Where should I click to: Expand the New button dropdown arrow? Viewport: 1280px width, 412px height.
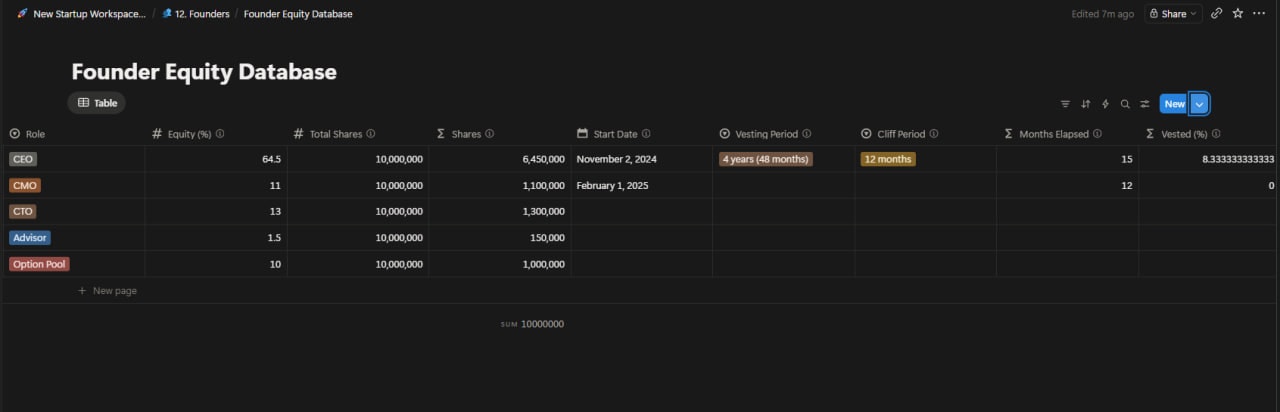[x=1200, y=104]
